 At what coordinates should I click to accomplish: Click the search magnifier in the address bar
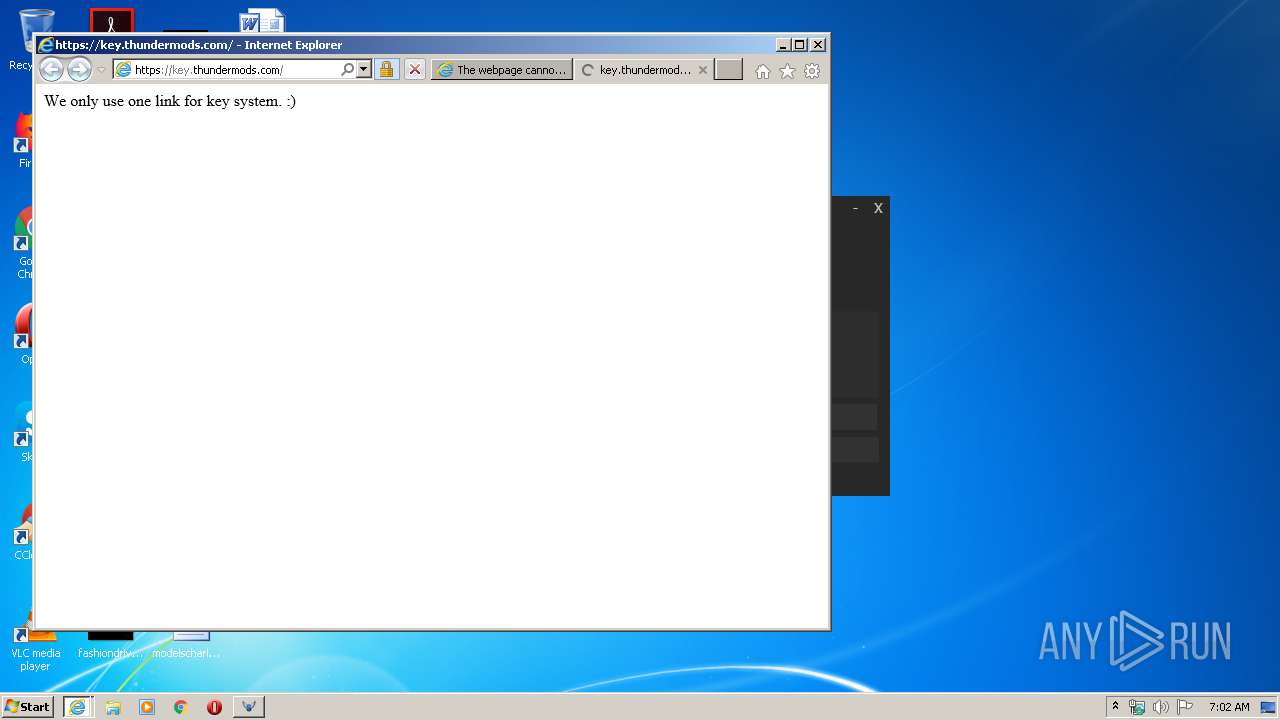point(347,70)
